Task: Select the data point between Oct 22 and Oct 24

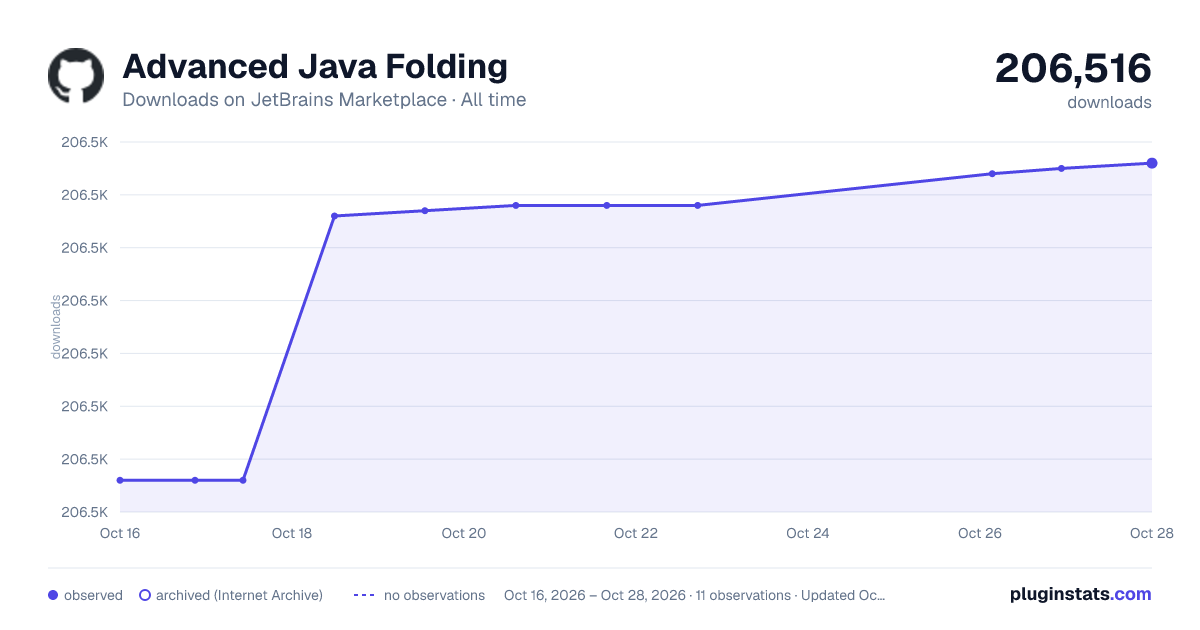Action: click(698, 206)
